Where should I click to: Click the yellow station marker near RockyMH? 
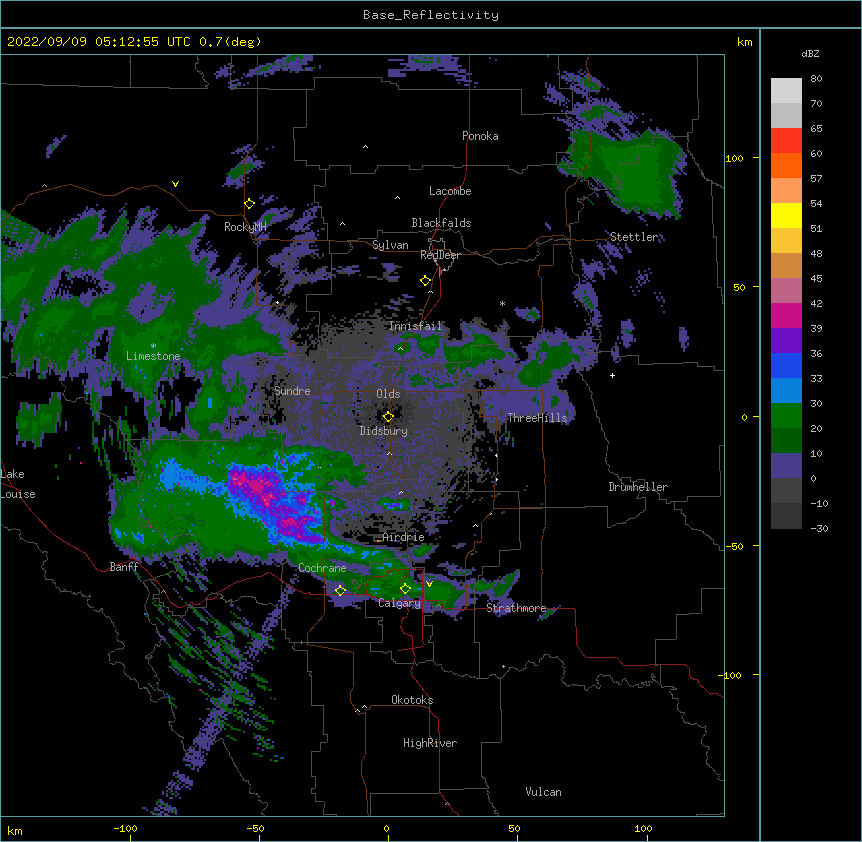point(250,203)
